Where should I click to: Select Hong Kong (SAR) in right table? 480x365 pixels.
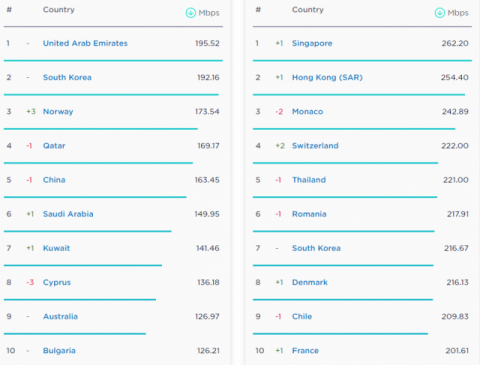point(327,78)
